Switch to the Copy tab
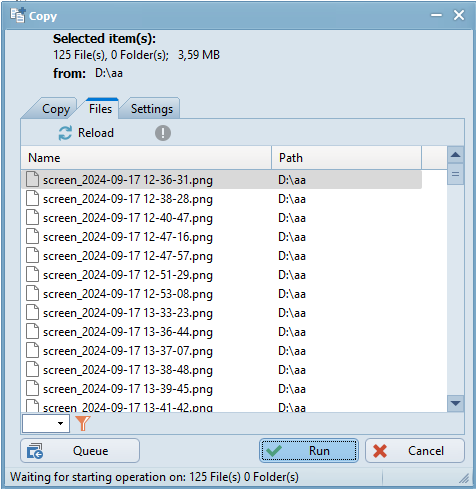The width and height of the screenshot is (476, 489). click(x=56, y=109)
